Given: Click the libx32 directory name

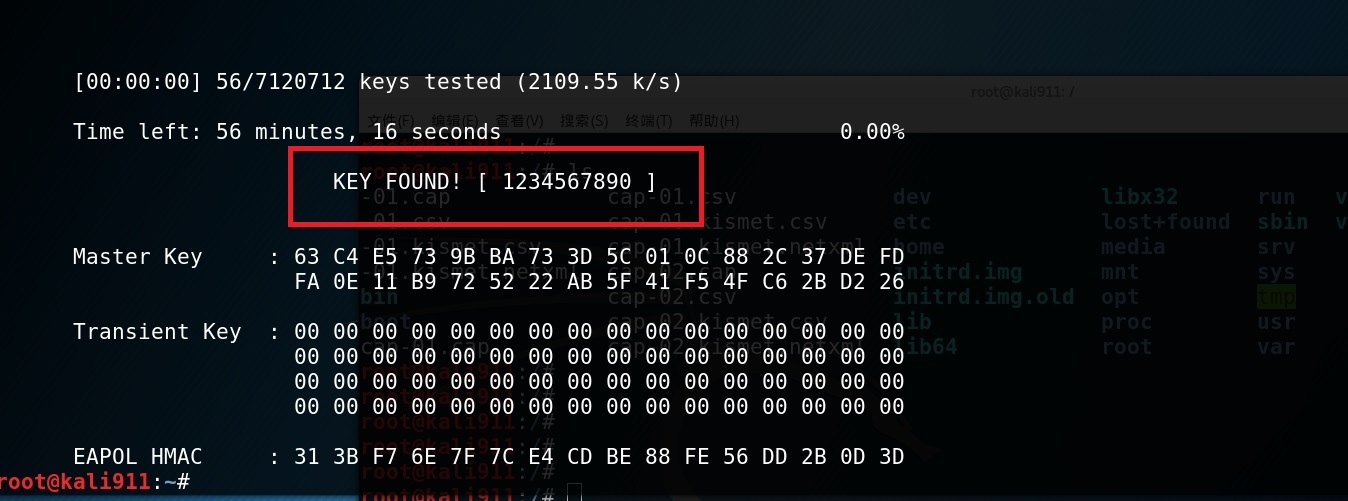Looking at the screenshot, I should tap(1140, 197).
